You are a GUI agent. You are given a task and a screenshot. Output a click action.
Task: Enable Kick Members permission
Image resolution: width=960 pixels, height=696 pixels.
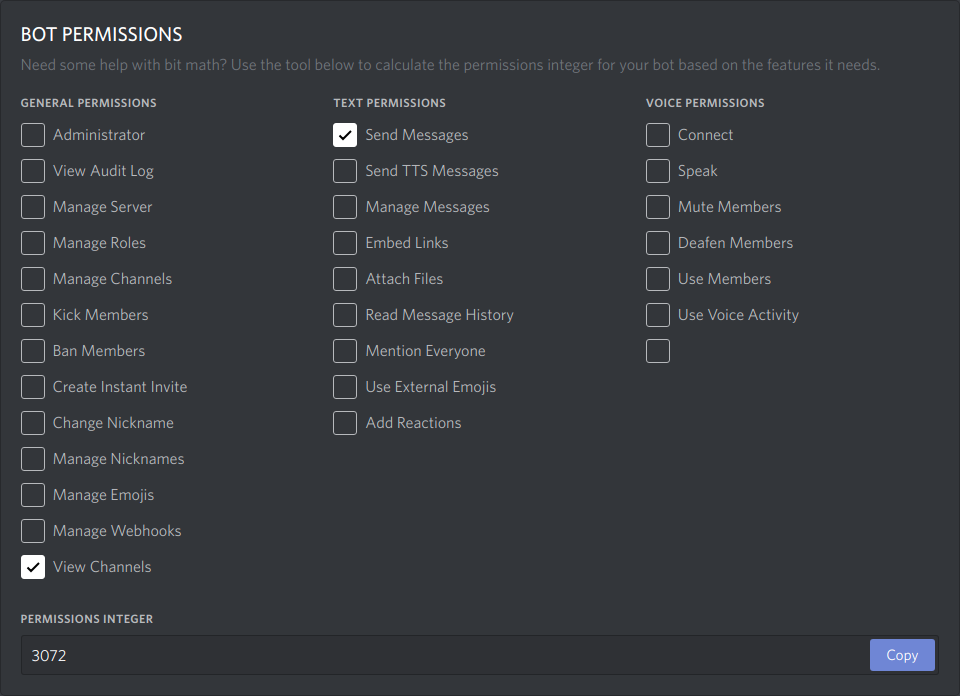[33, 315]
